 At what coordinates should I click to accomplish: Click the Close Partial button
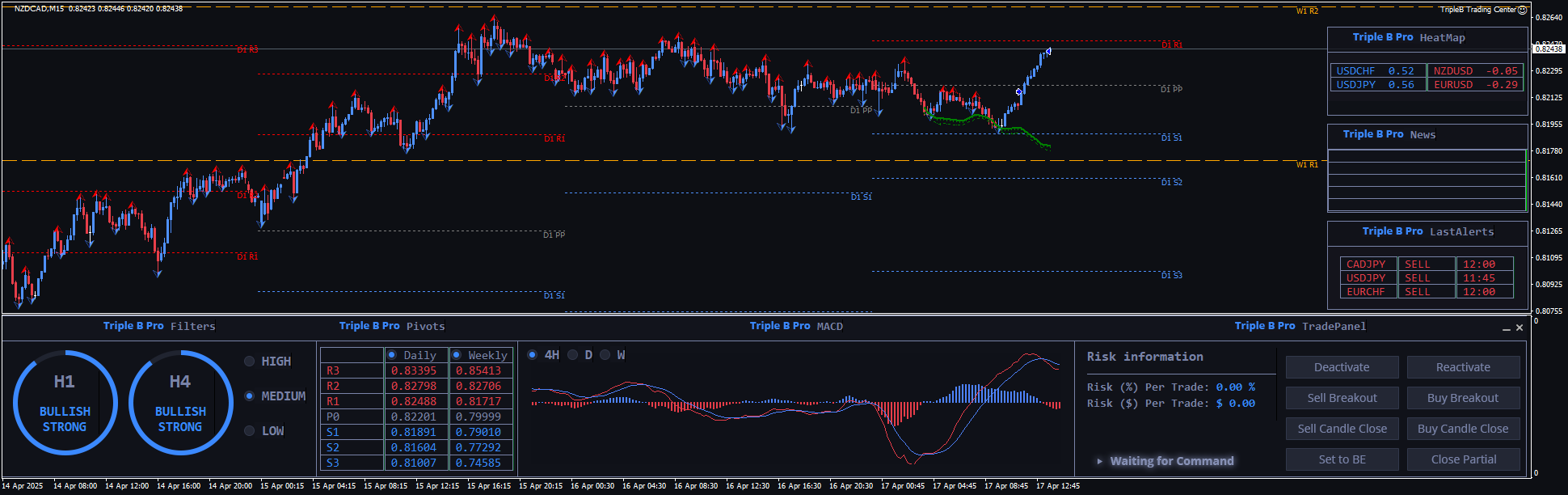point(1463,459)
